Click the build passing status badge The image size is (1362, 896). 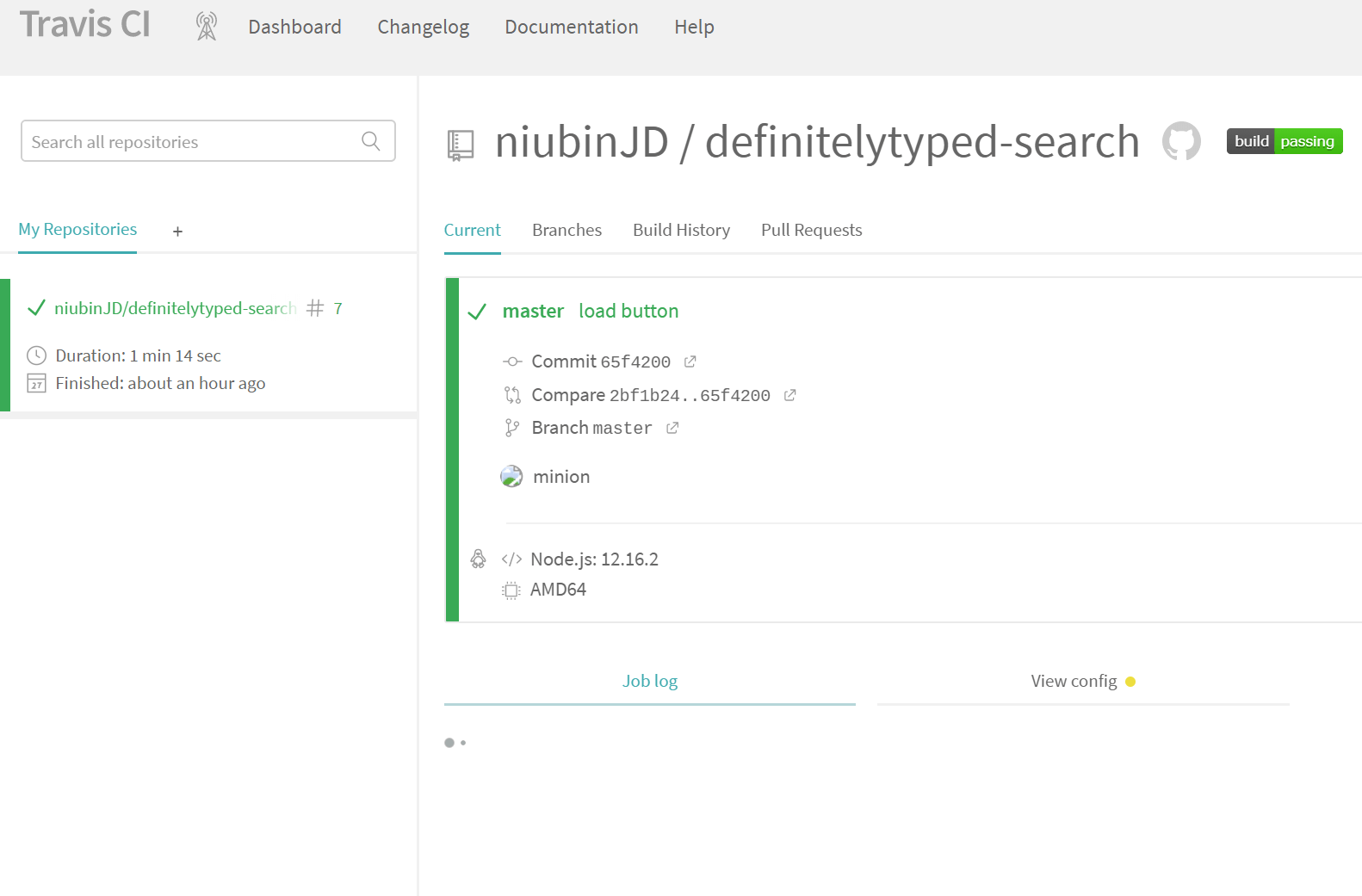tap(1284, 141)
